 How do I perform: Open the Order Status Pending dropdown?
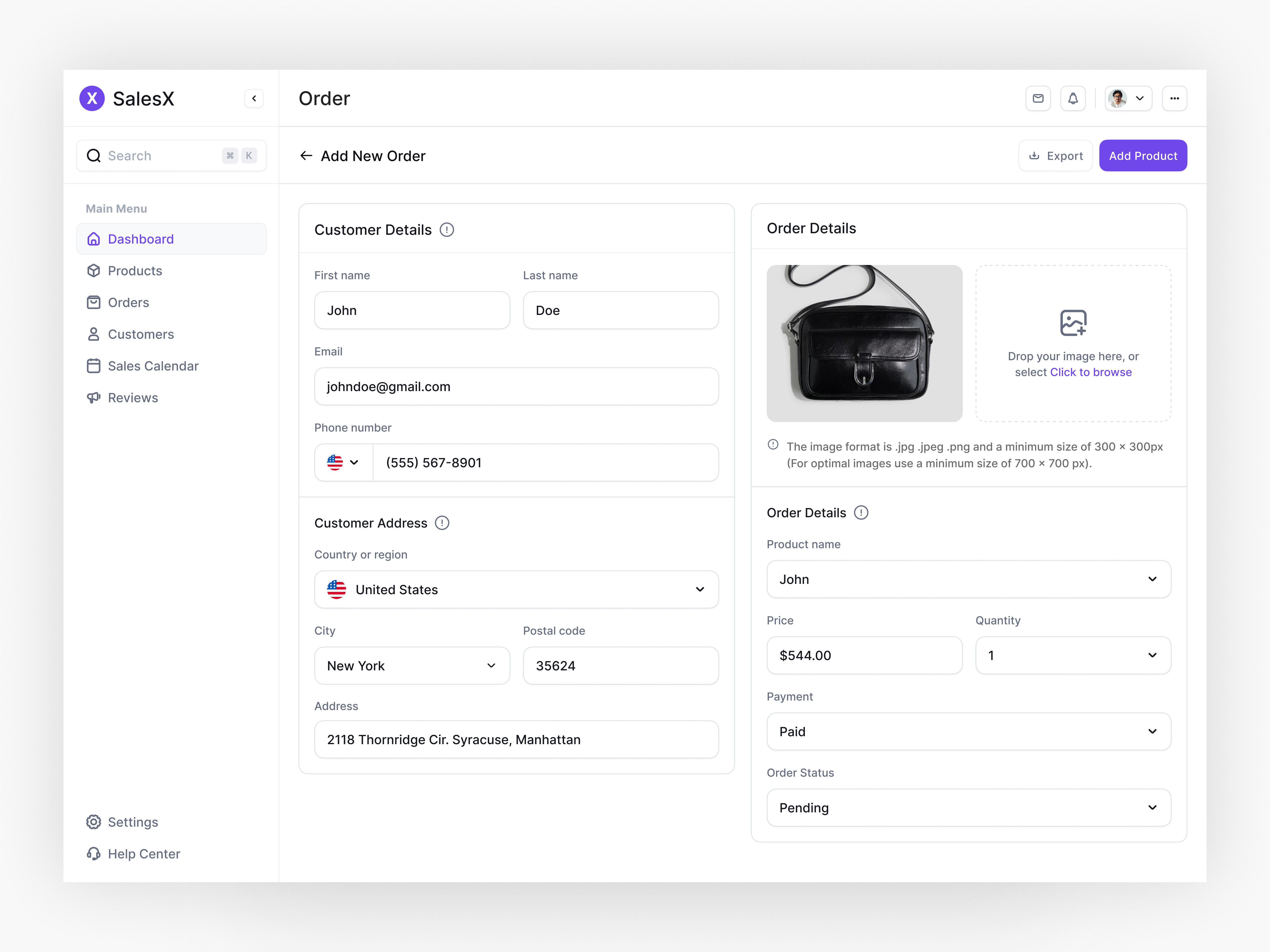969,807
